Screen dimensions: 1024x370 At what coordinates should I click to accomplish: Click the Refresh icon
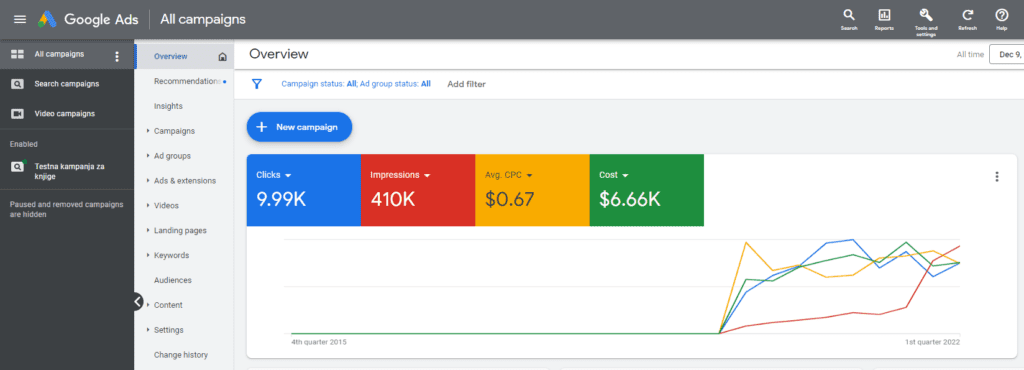point(968,15)
